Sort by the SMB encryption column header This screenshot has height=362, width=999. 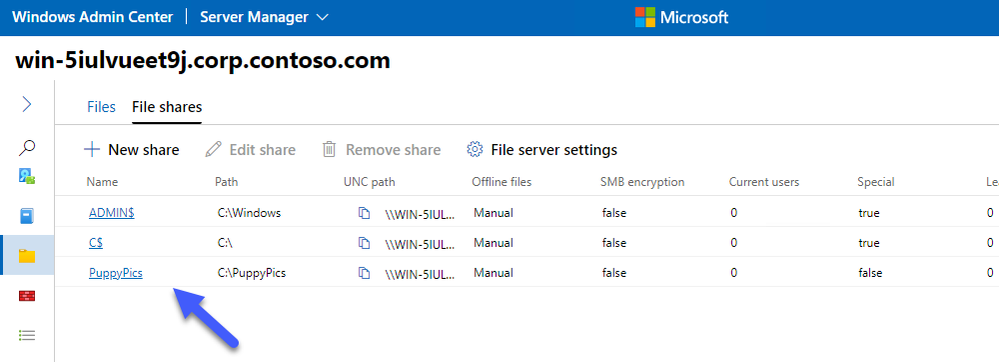(x=642, y=182)
